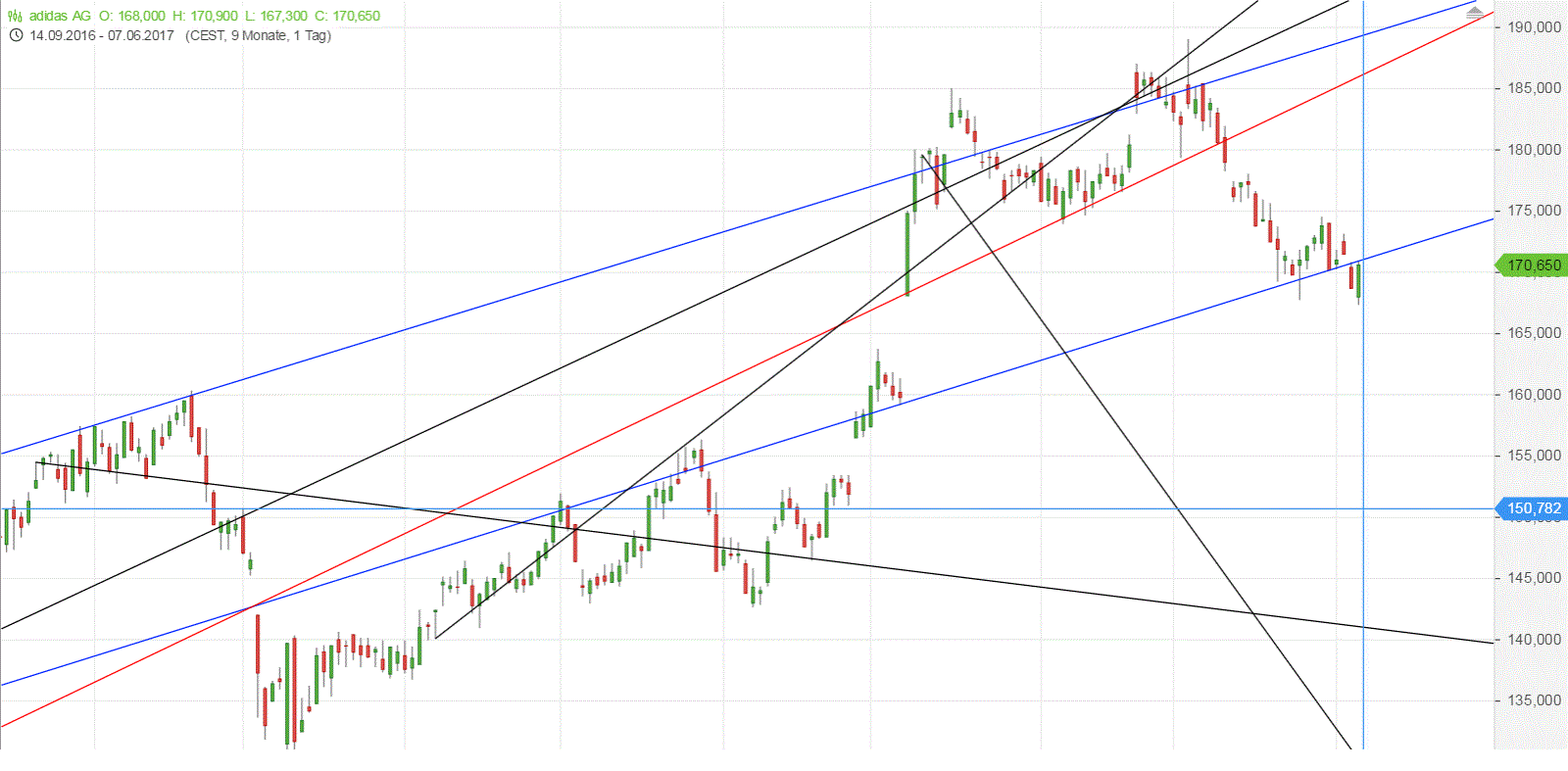This screenshot has width=1568, height=771.
Task: Click the High value H: 170,900
Action: pos(206,16)
